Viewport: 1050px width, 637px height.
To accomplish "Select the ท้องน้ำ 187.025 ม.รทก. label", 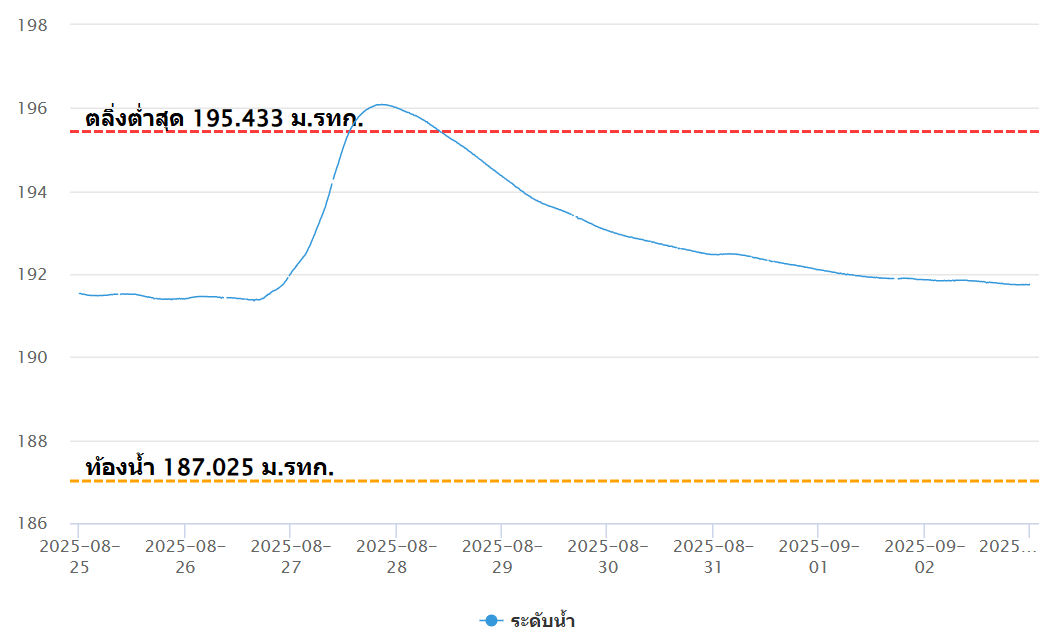I will [210, 467].
